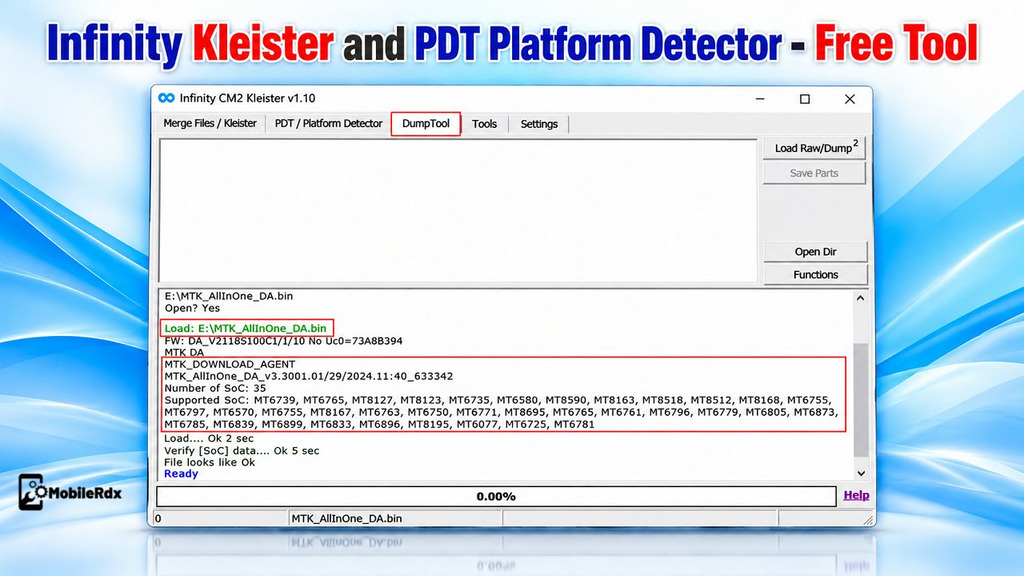Image resolution: width=1024 pixels, height=576 pixels.
Task: Switch to PDT / Platform Detector tab
Action: [x=328, y=123]
